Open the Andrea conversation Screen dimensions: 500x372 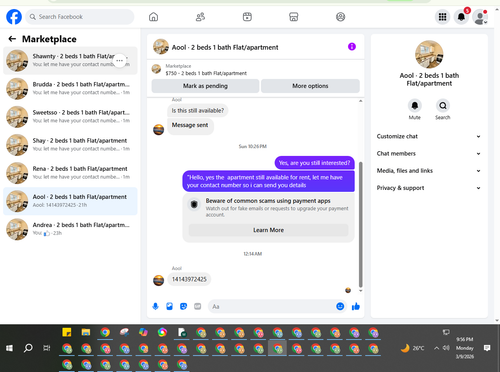coord(70,229)
